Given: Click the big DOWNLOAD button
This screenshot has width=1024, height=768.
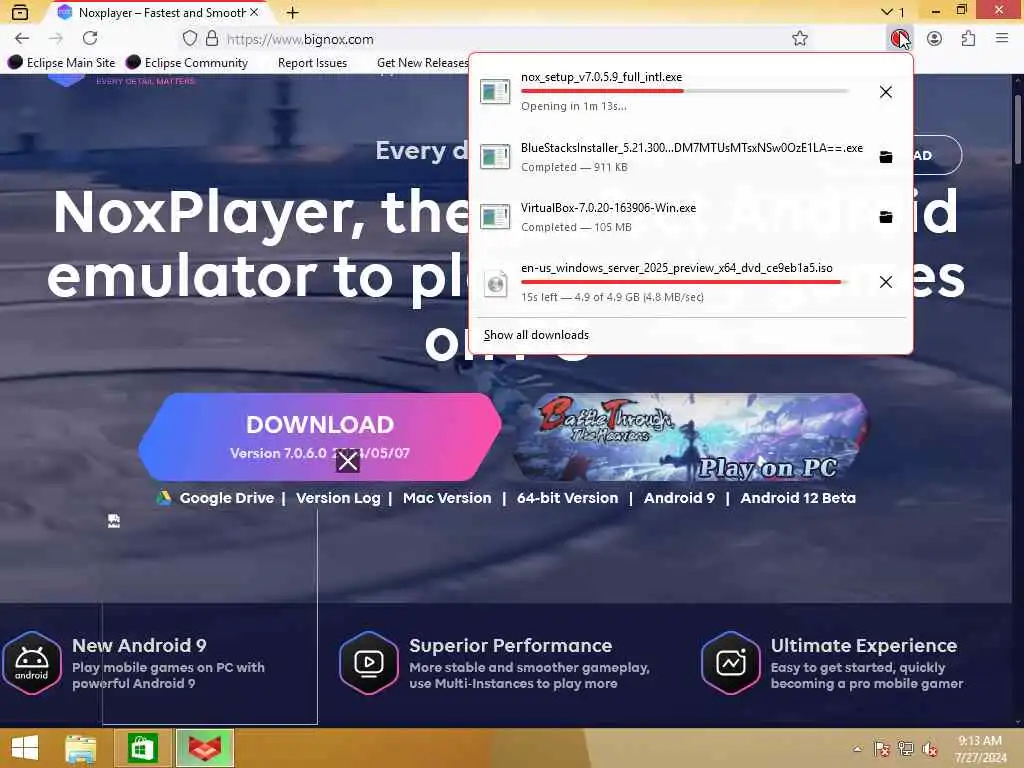Looking at the screenshot, I should [320, 437].
